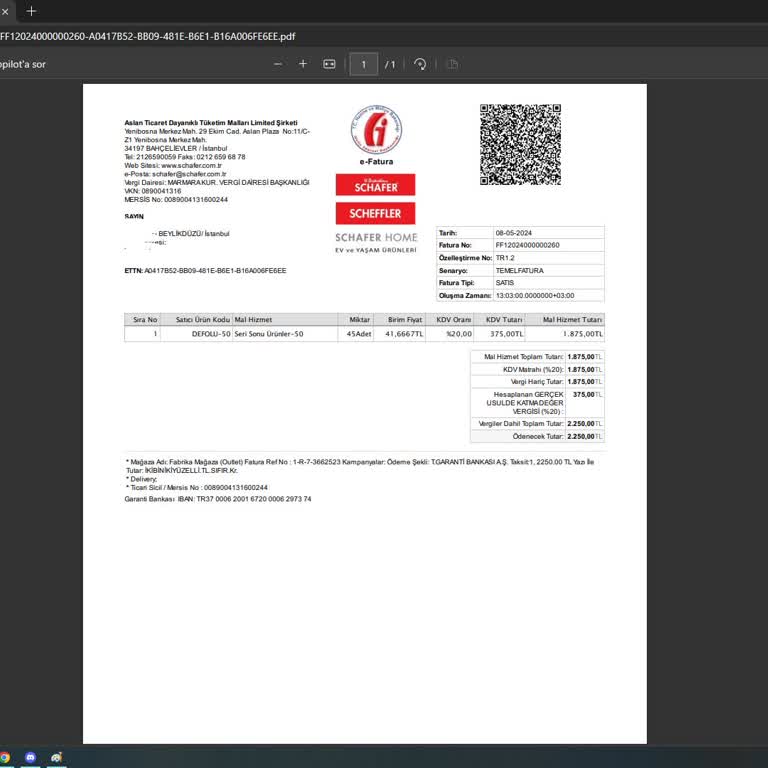Ask Copilot about this PDF
Viewport: 768px width, 768px height.
pyautogui.click(x=22, y=64)
